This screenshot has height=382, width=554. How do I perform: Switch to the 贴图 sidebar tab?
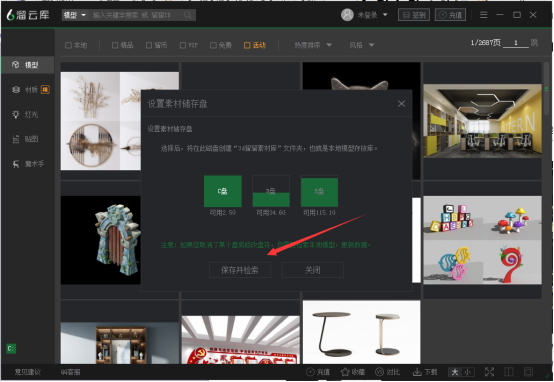[28, 139]
